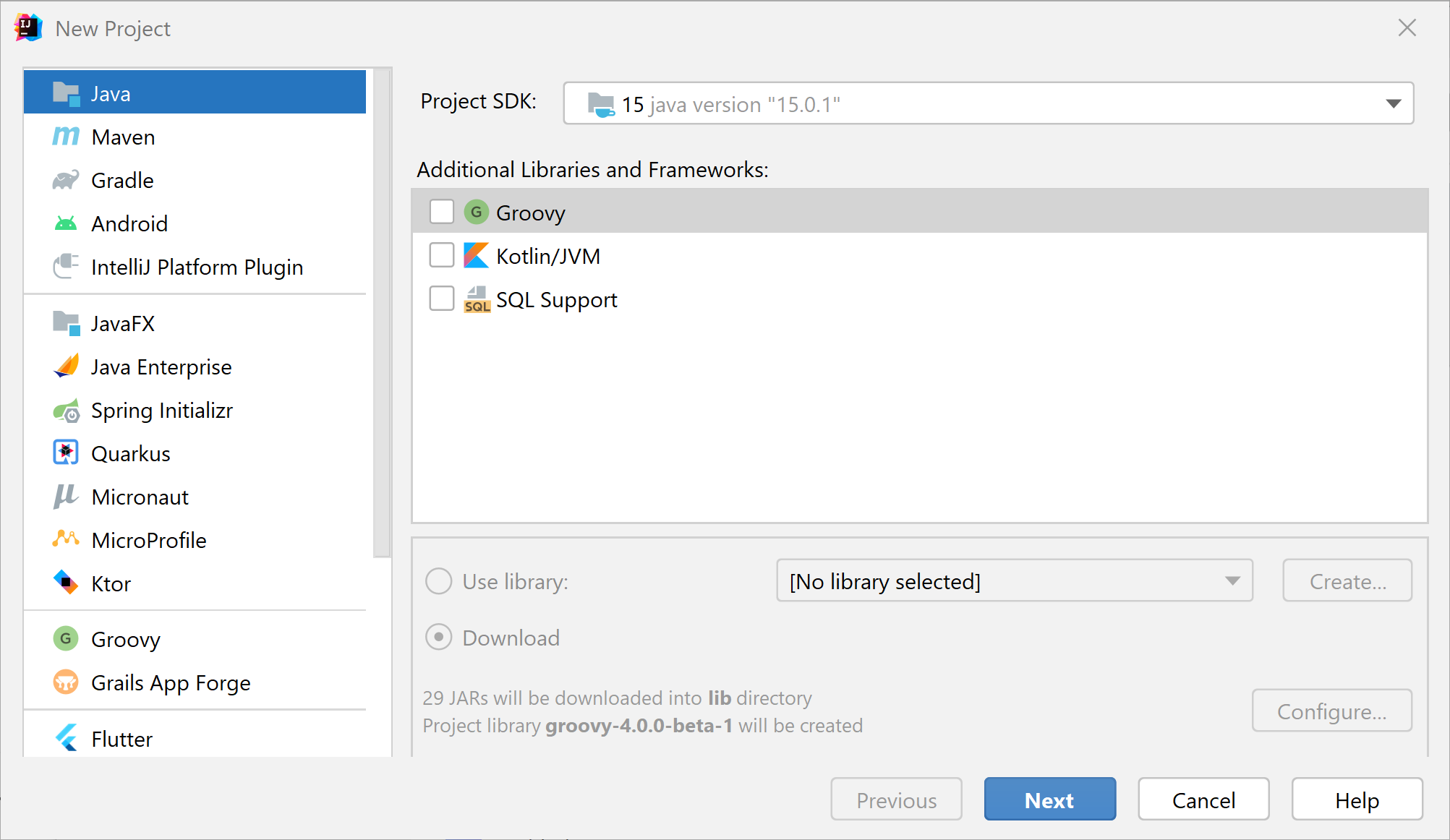Viewport: 1450px width, 840px height.
Task: Open Help for this dialog
Action: 1357,800
